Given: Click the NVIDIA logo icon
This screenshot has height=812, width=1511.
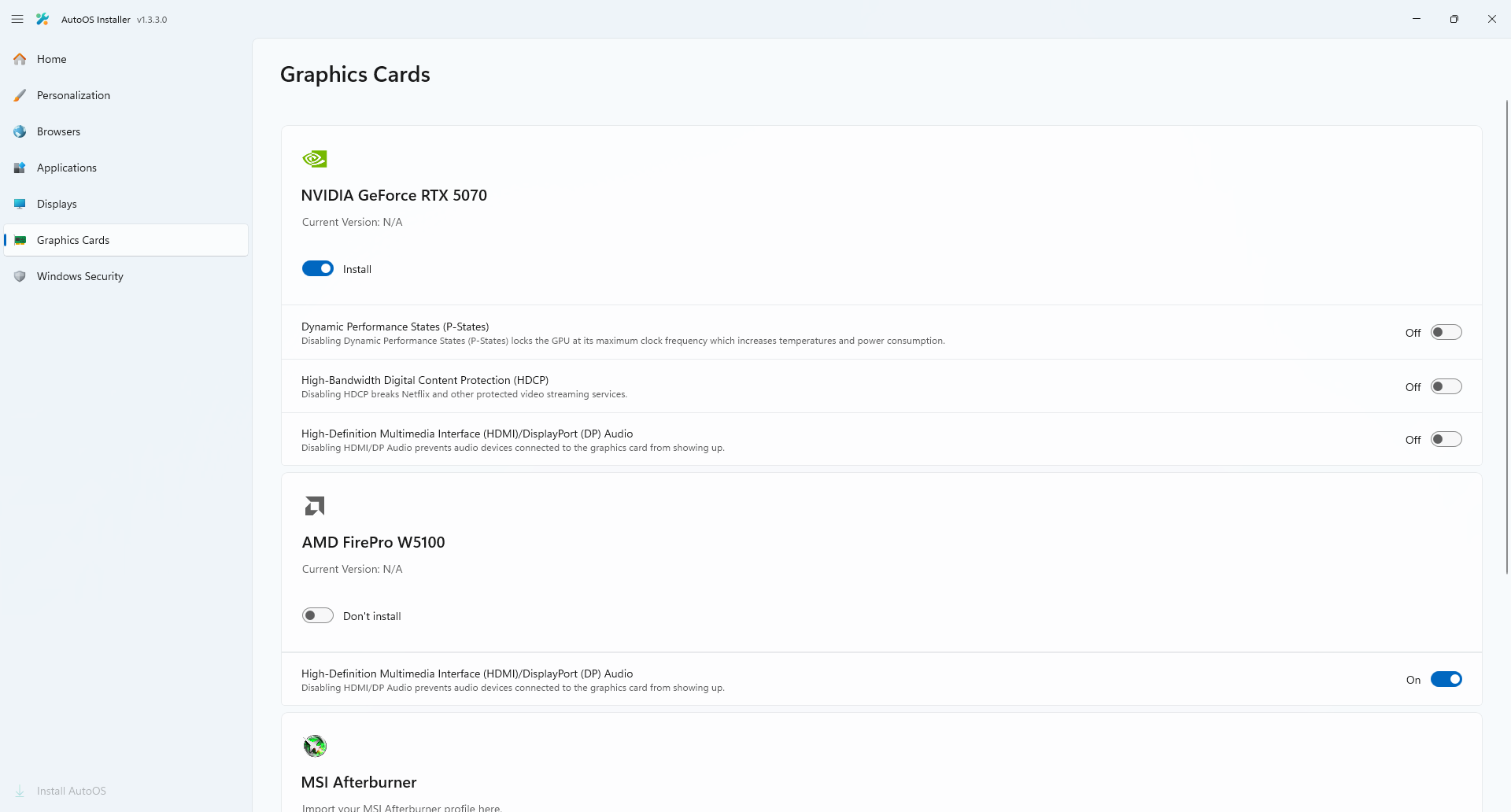Looking at the screenshot, I should pos(315,159).
